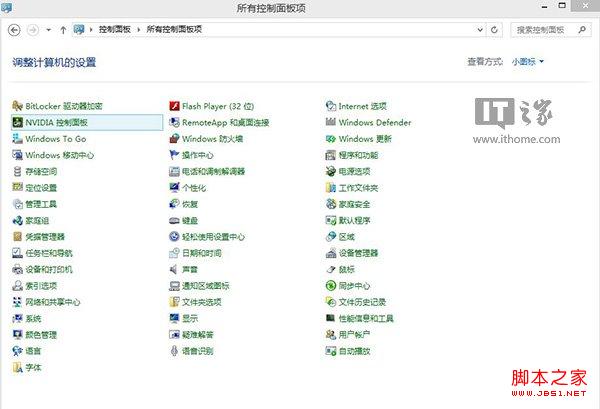600x409 pixels.
Task: Open the 声音 speaker icon
Action: [x=174, y=269]
